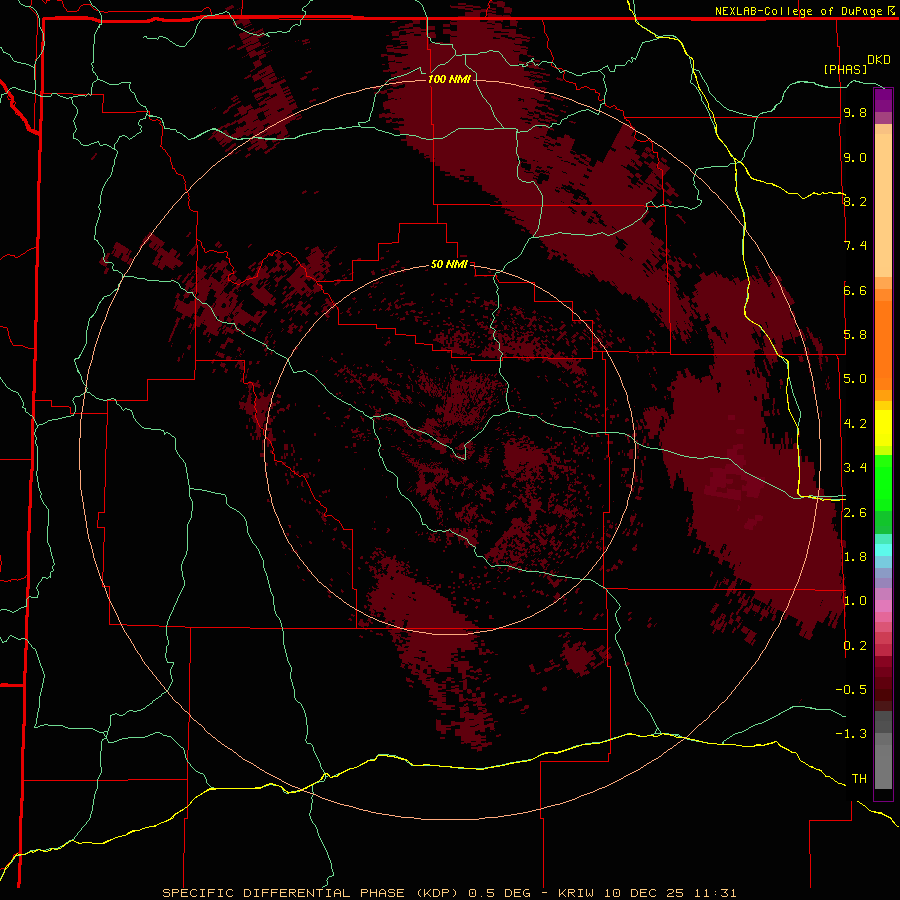The width and height of the screenshot is (900, 900).
Task: Click the legend value 1.8
Action: click(x=855, y=557)
